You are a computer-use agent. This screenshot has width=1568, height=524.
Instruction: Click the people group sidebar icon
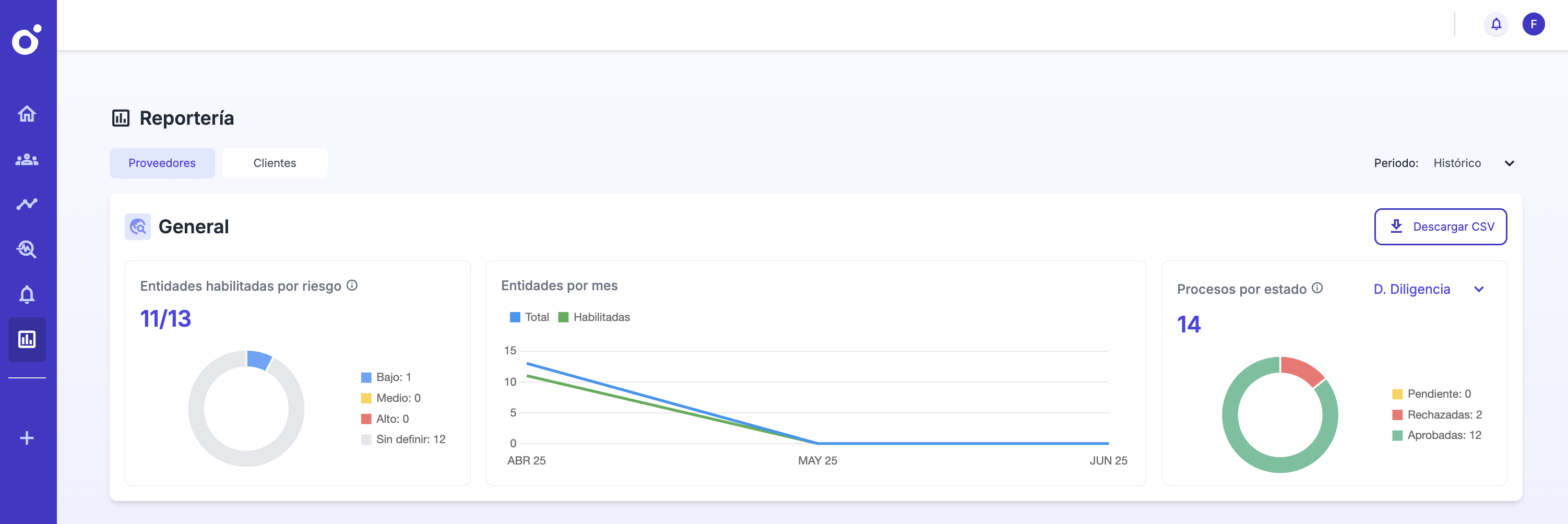27,160
